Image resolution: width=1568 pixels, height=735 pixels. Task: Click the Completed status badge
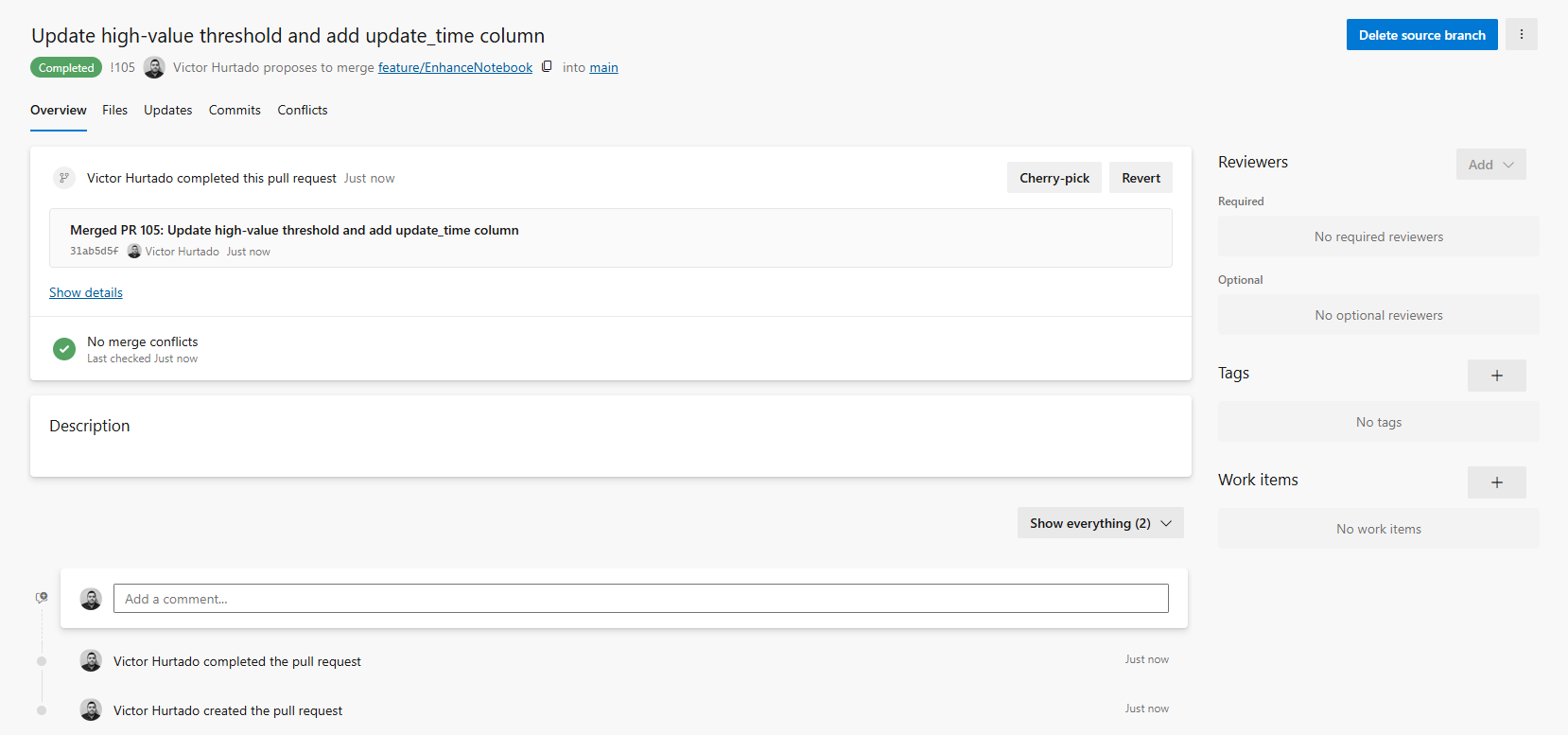pos(66,68)
